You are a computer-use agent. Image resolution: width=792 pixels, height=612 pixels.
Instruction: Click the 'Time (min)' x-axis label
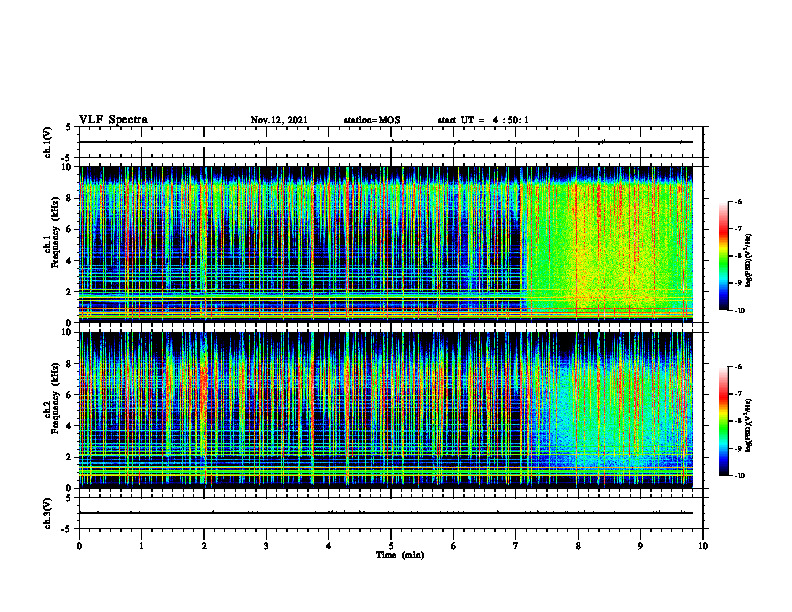(400, 555)
